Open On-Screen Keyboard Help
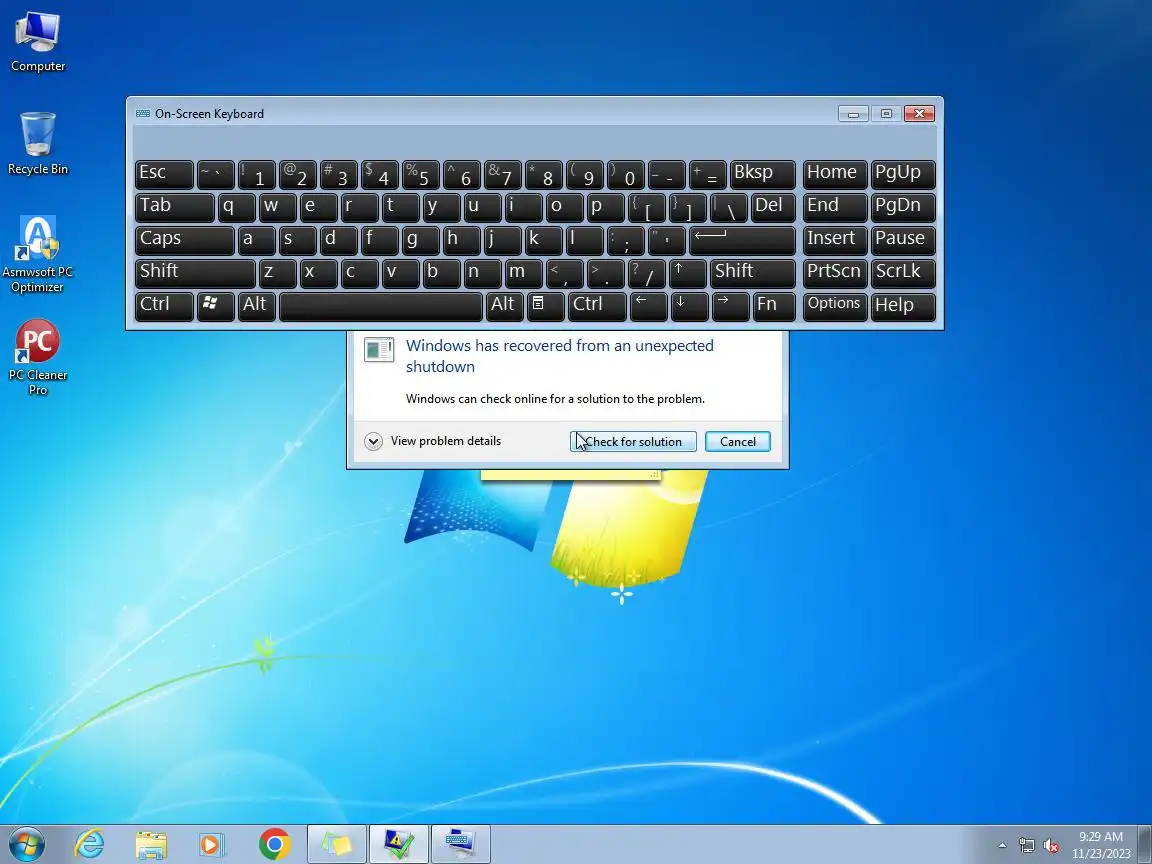 pyautogui.click(x=903, y=306)
